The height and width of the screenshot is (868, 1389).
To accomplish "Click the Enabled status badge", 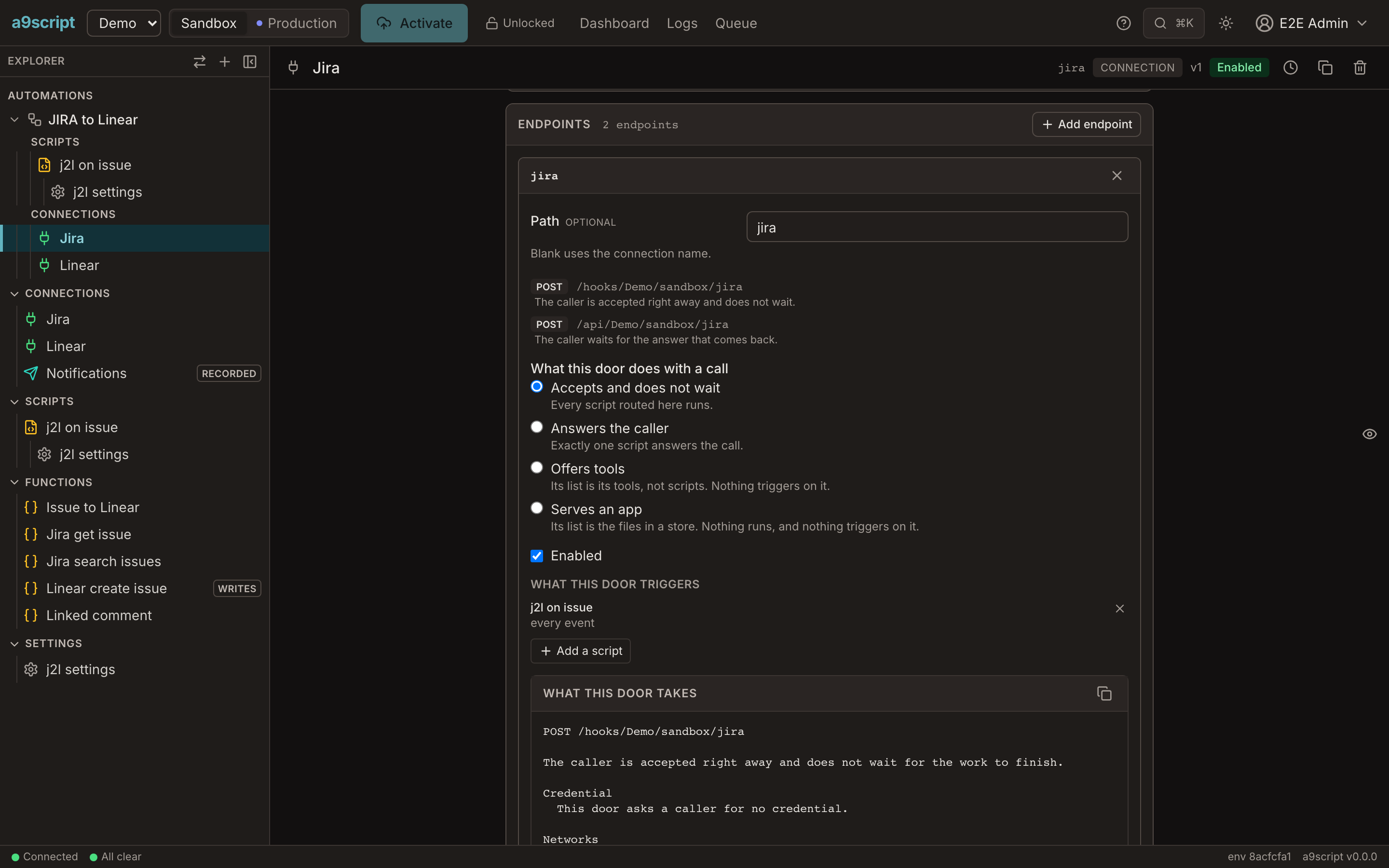I will pyautogui.click(x=1239, y=68).
